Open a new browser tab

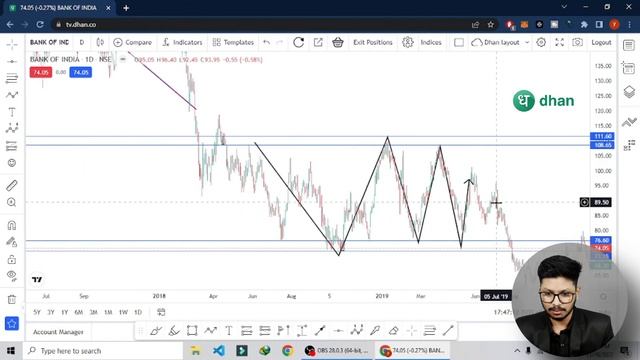click(126, 8)
